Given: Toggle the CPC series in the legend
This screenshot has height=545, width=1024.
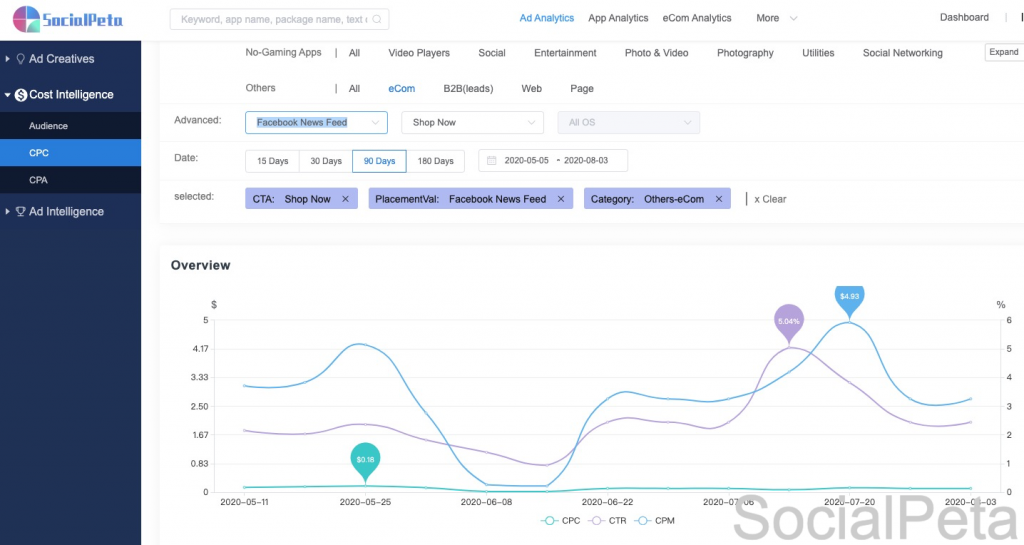Looking at the screenshot, I should coord(560,521).
